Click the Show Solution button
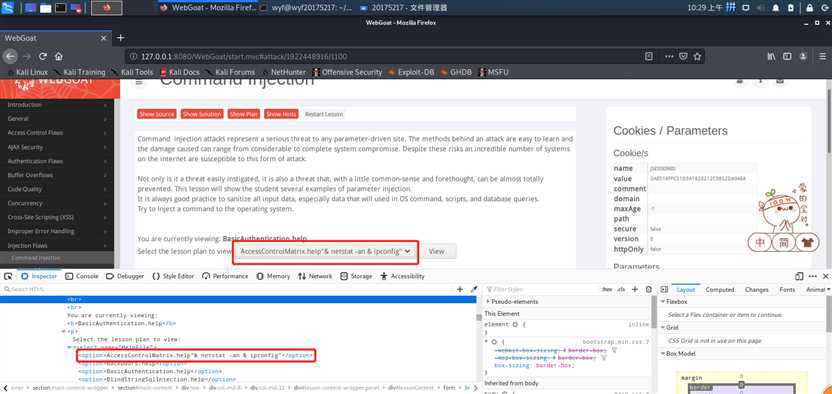Image resolution: width=832 pixels, height=394 pixels. pyautogui.click(x=202, y=114)
